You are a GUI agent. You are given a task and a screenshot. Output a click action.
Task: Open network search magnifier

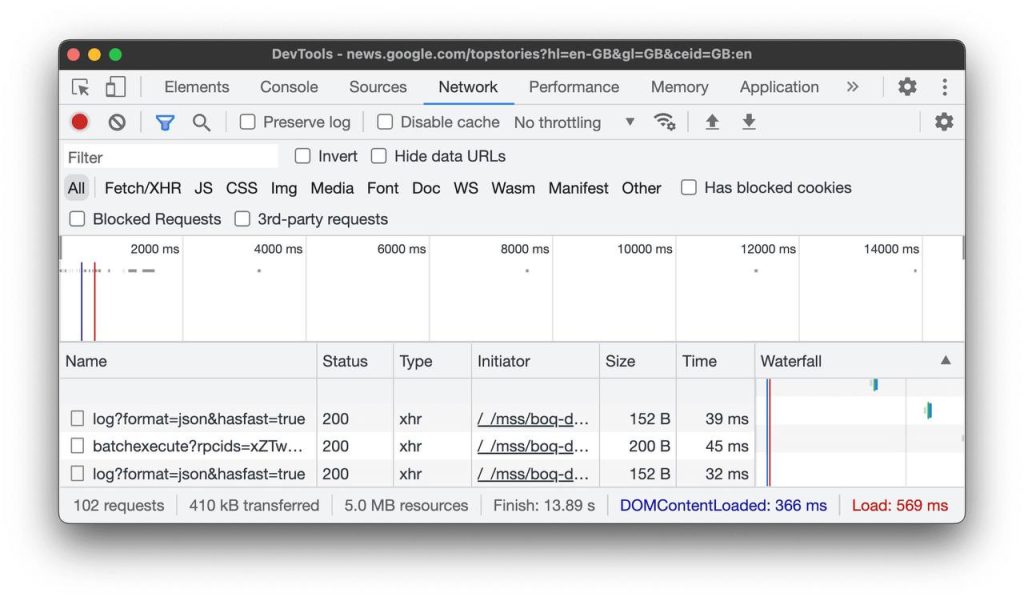[201, 122]
